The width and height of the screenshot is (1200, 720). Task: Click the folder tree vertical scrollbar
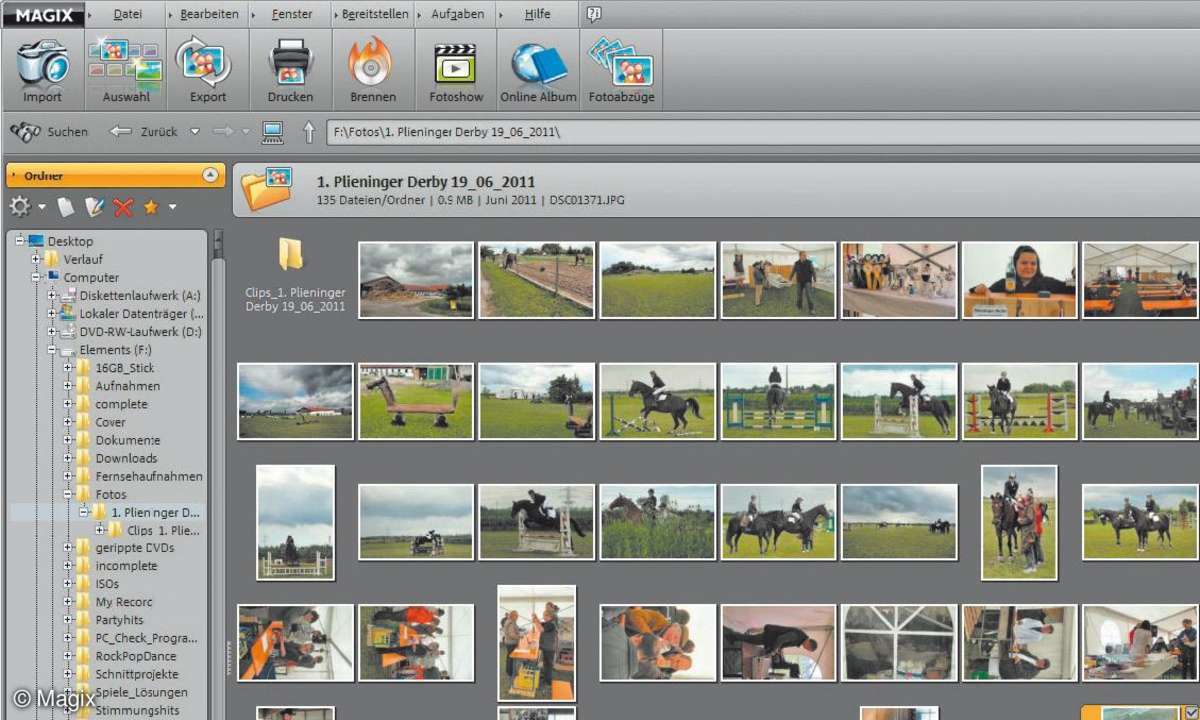point(219,475)
